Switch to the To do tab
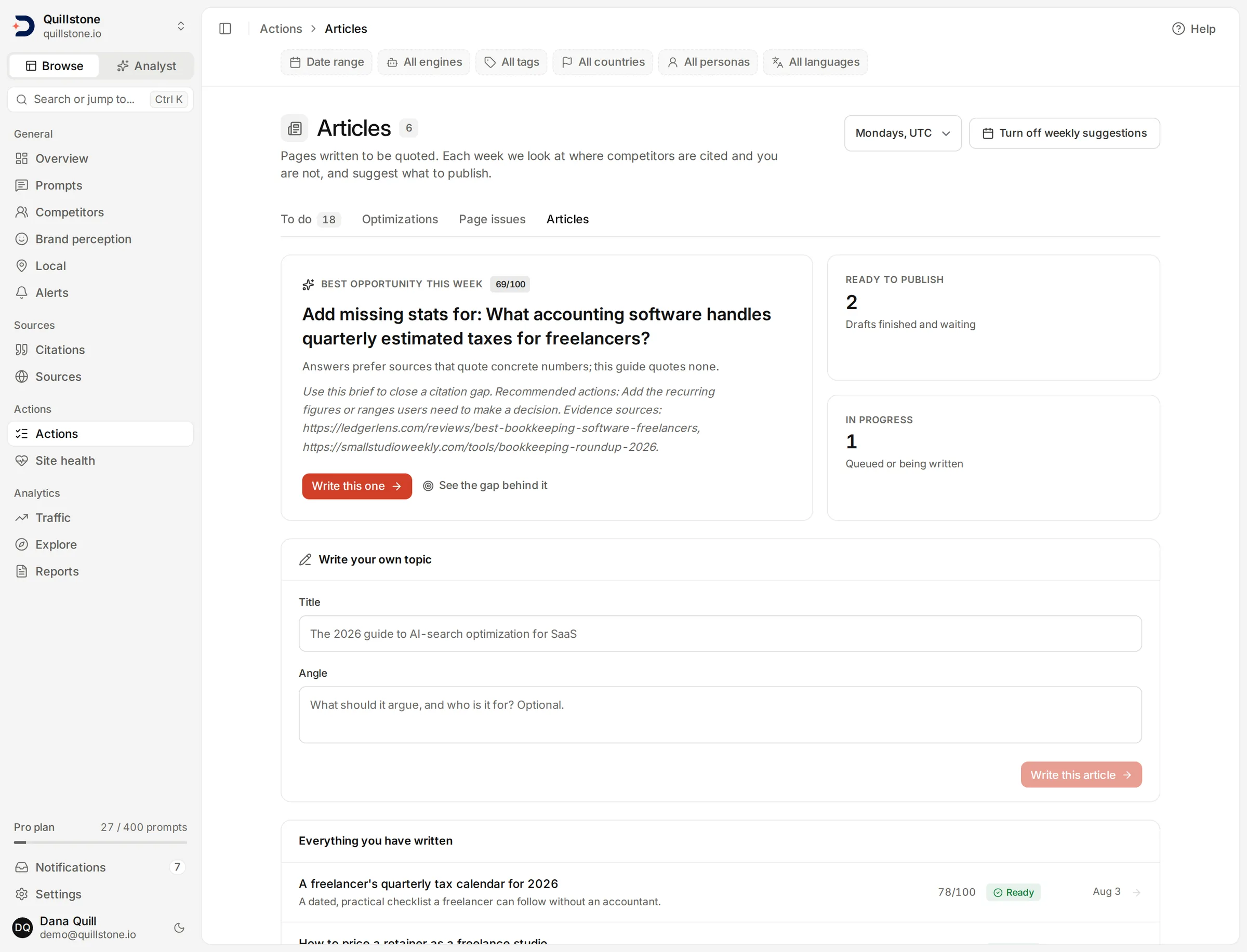This screenshot has width=1247, height=952. point(311,219)
